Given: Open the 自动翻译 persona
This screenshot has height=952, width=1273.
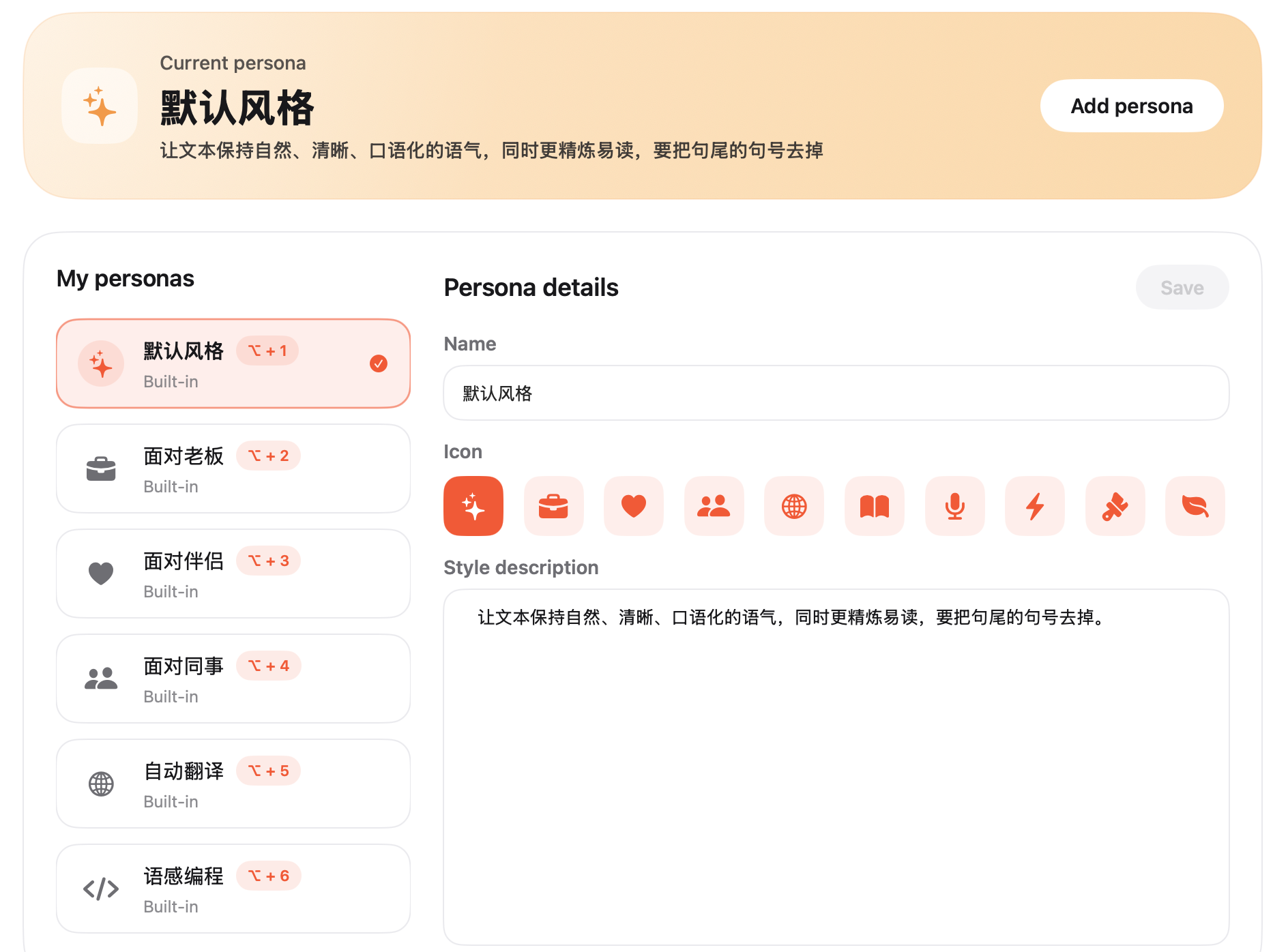Looking at the screenshot, I should point(233,784).
